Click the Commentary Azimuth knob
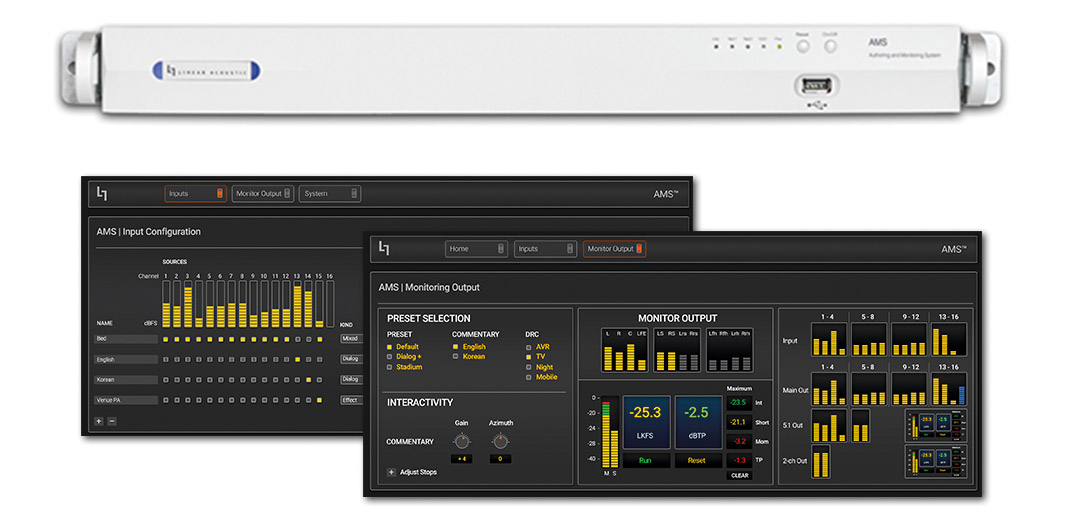The image size is (1068, 524). click(500, 441)
